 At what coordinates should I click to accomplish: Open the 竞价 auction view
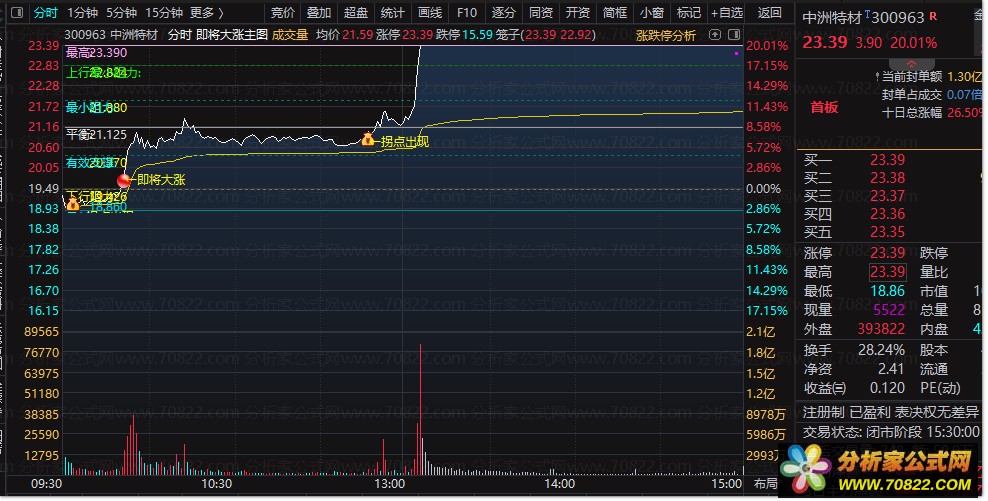[x=282, y=13]
